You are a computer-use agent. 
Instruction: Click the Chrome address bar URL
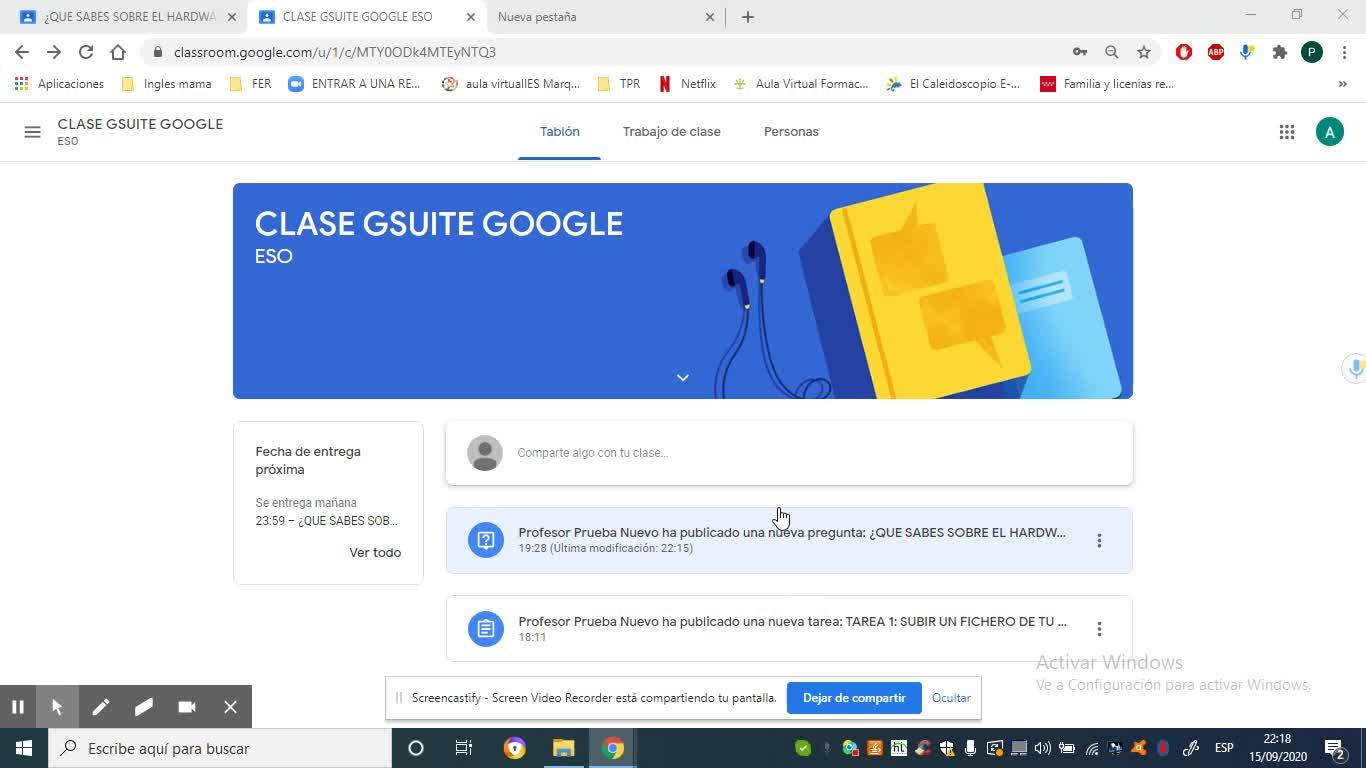(x=334, y=52)
